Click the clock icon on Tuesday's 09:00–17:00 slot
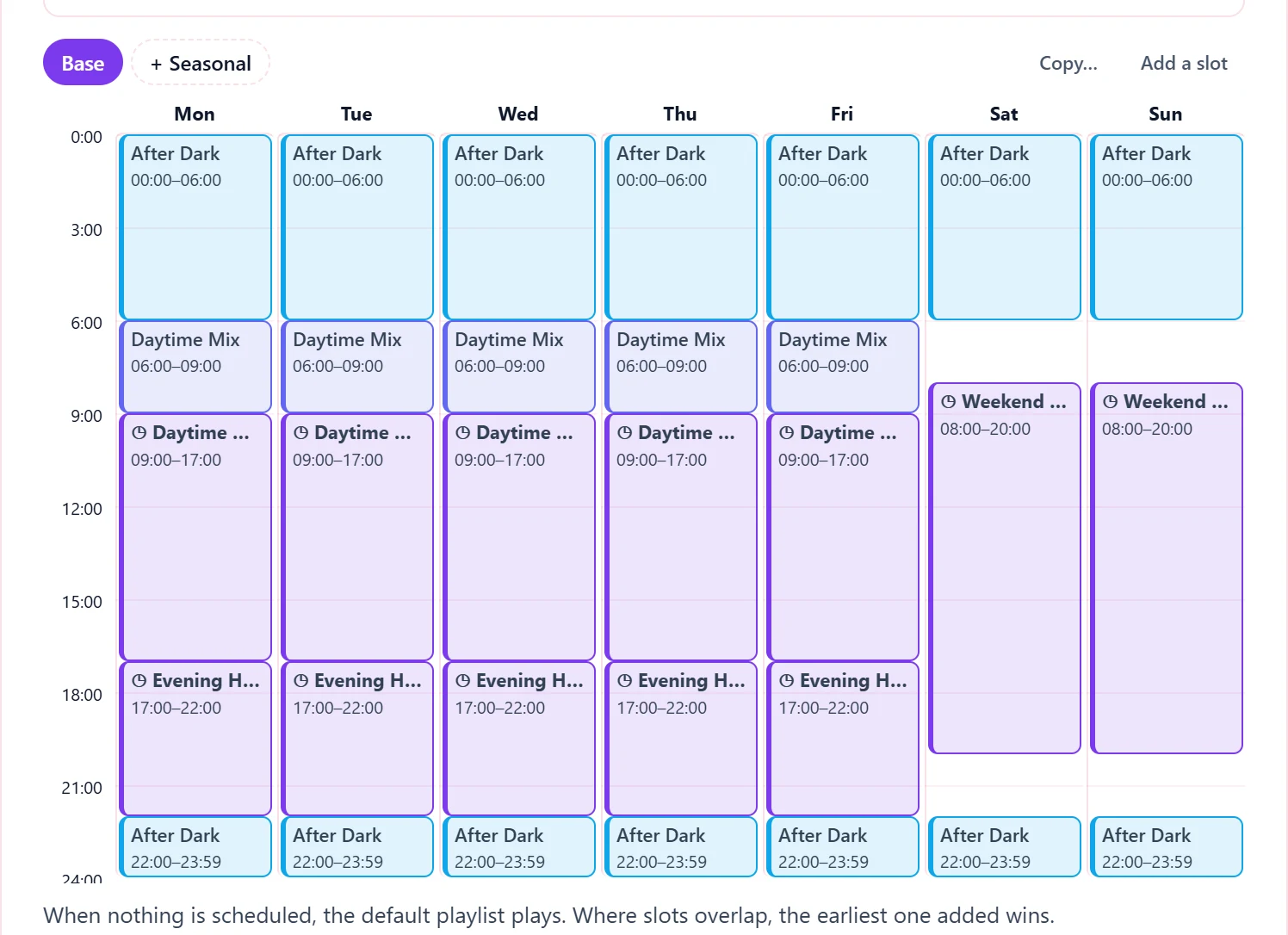The image size is (1288, 935). point(300,433)
